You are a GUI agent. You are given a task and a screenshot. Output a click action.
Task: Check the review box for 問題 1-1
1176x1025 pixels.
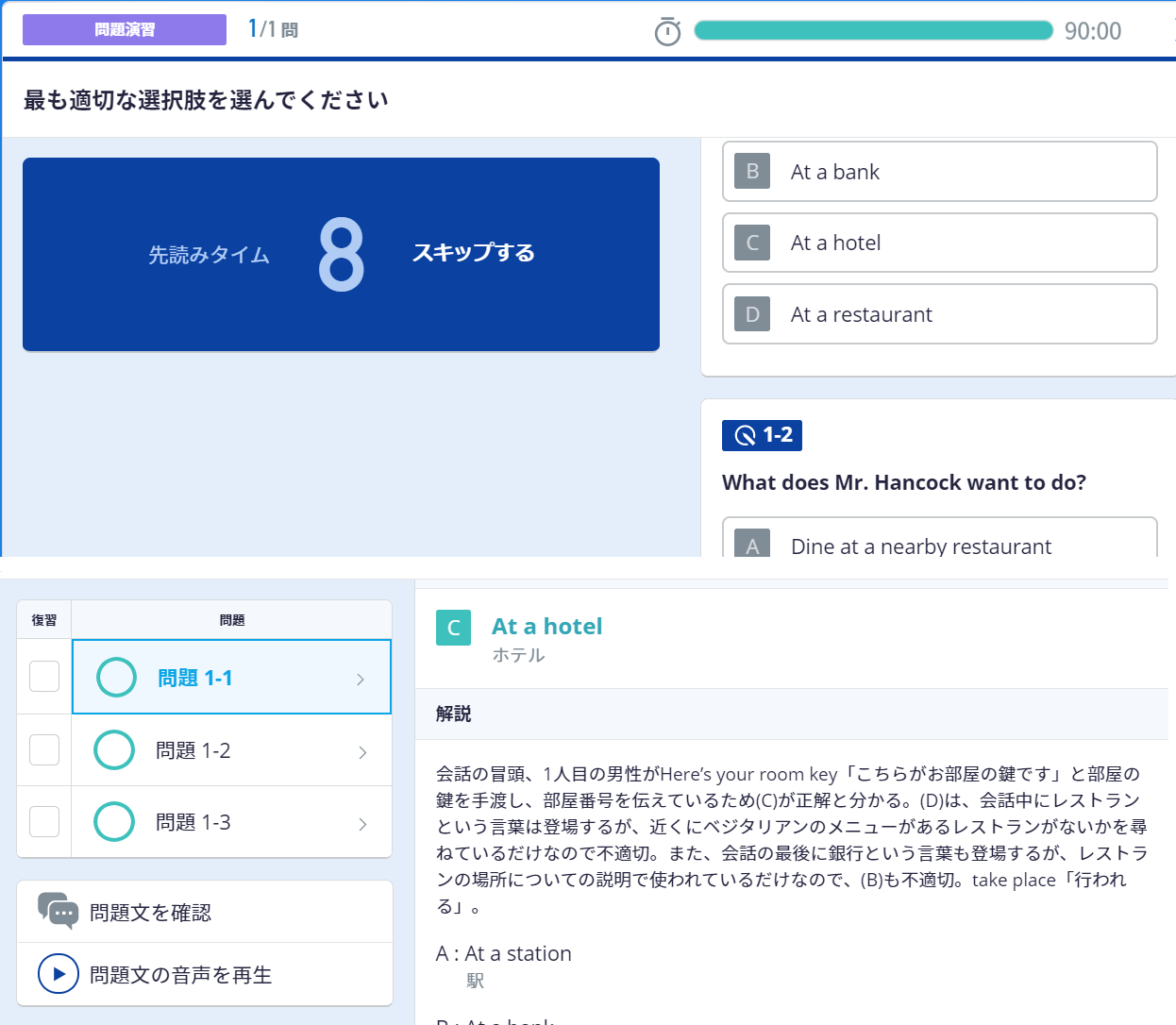44,677
